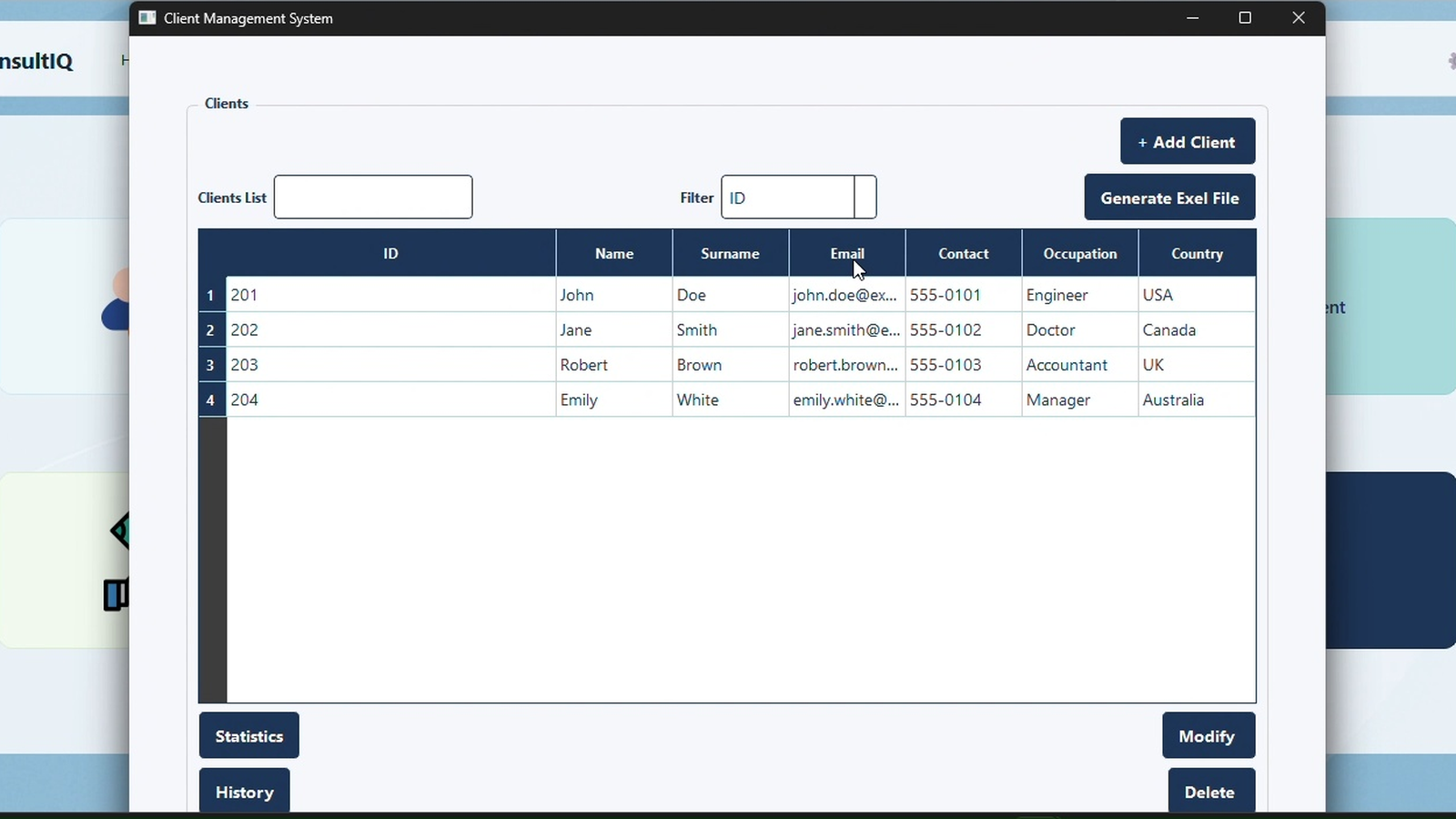
Task: Sort by the ID column header
Action: pos(391,253)
